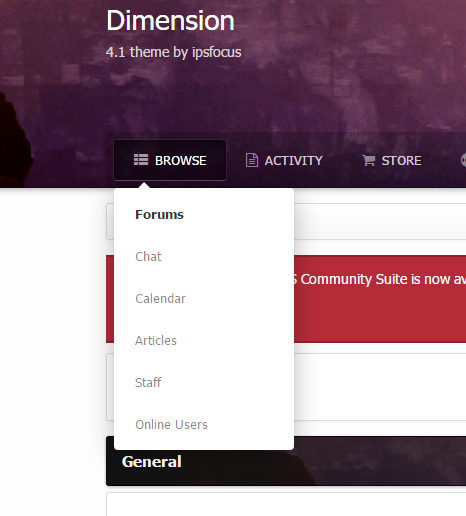This screenshot has width=466, height=516.
Task: Click the white panel below the red announcement
Action: [380, 387]
